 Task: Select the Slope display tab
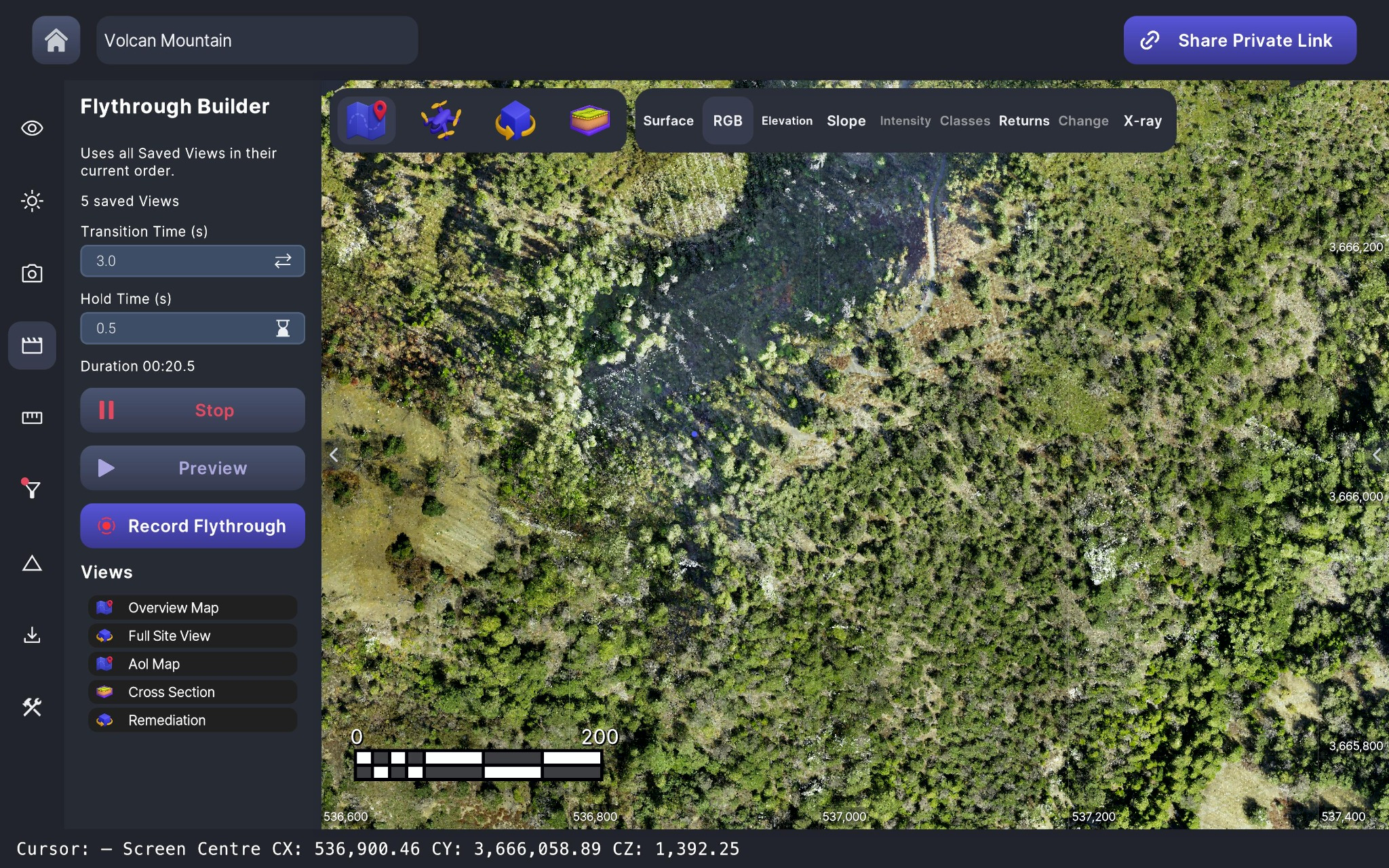(x=846, y=121)
